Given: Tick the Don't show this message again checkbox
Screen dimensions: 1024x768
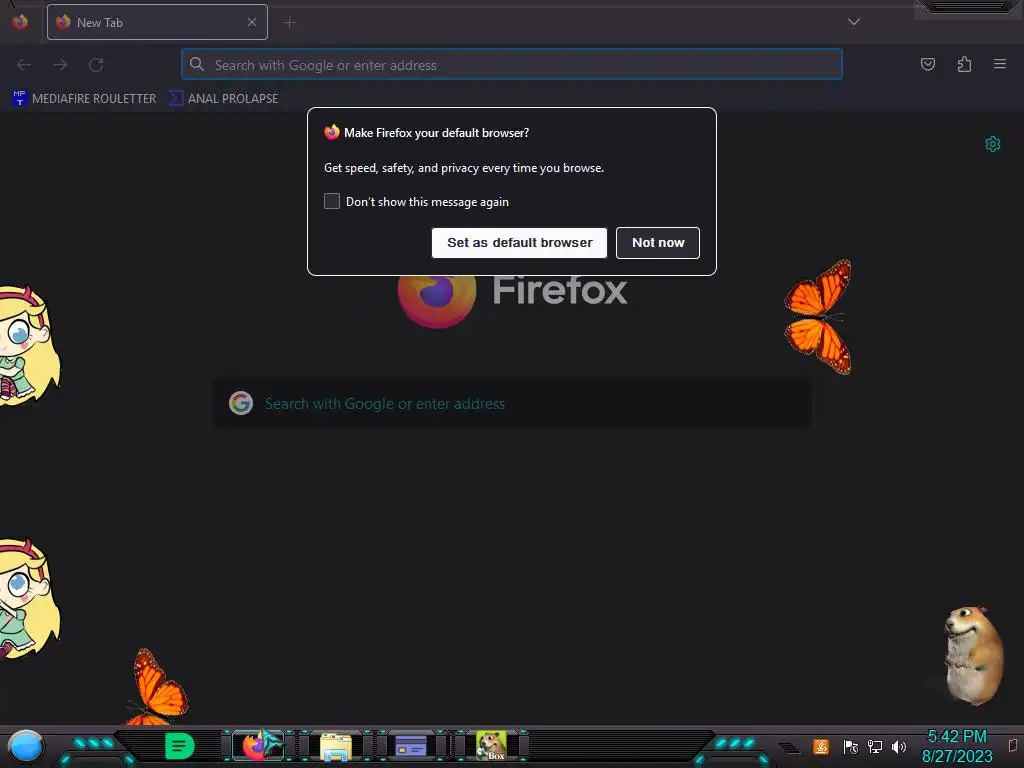Looking at the screenshot, I should point(332,201).
